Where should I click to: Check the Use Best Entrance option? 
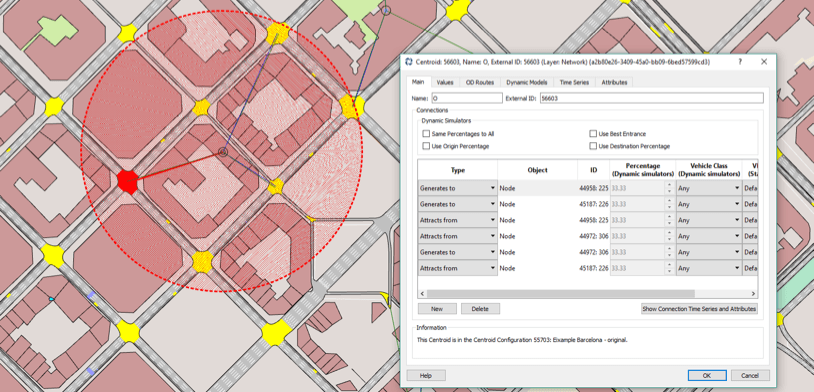(x=593, y=134)
